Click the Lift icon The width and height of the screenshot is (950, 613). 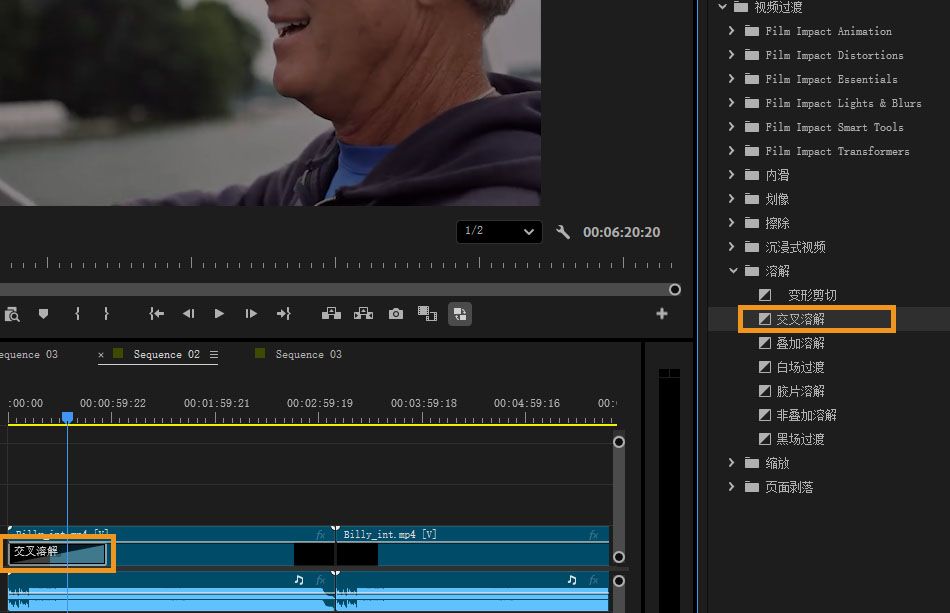[331, 313]
